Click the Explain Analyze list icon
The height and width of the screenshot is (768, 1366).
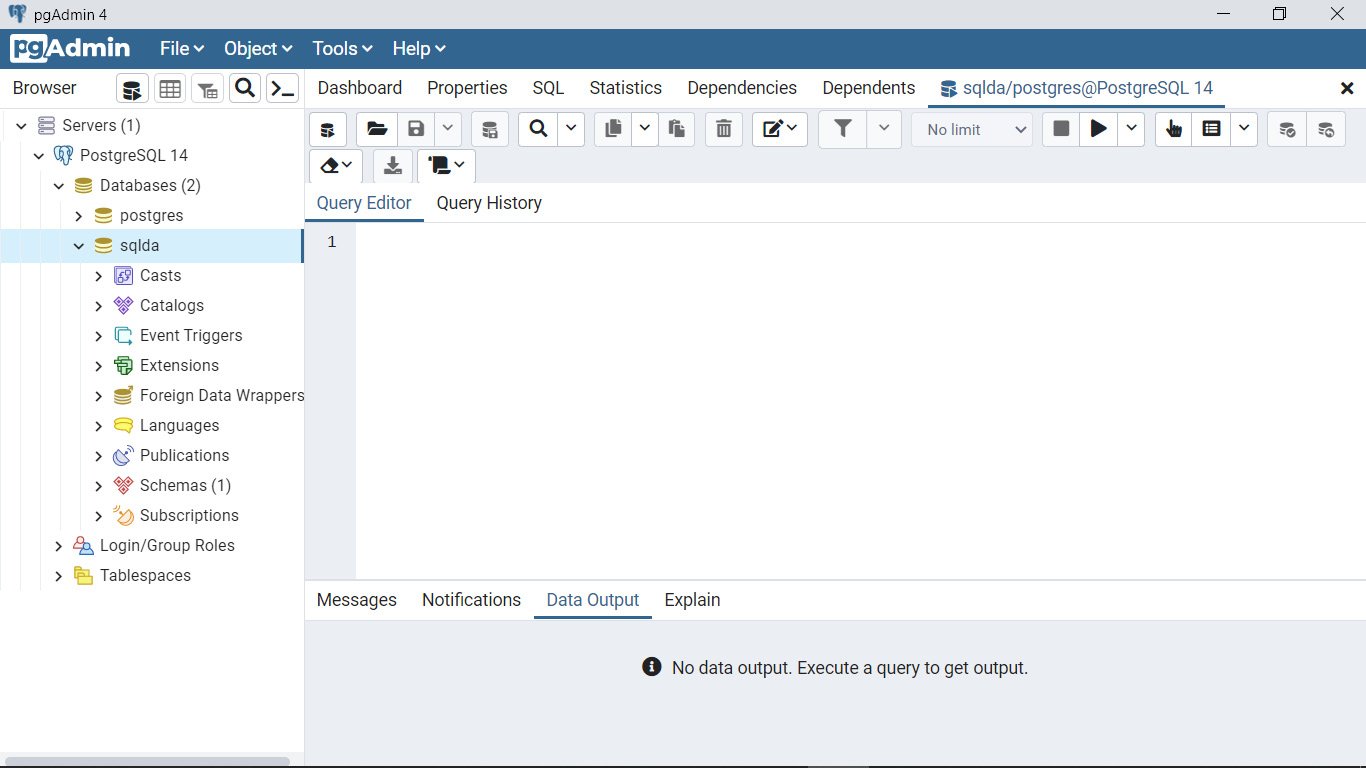(x=1211, y=130)
